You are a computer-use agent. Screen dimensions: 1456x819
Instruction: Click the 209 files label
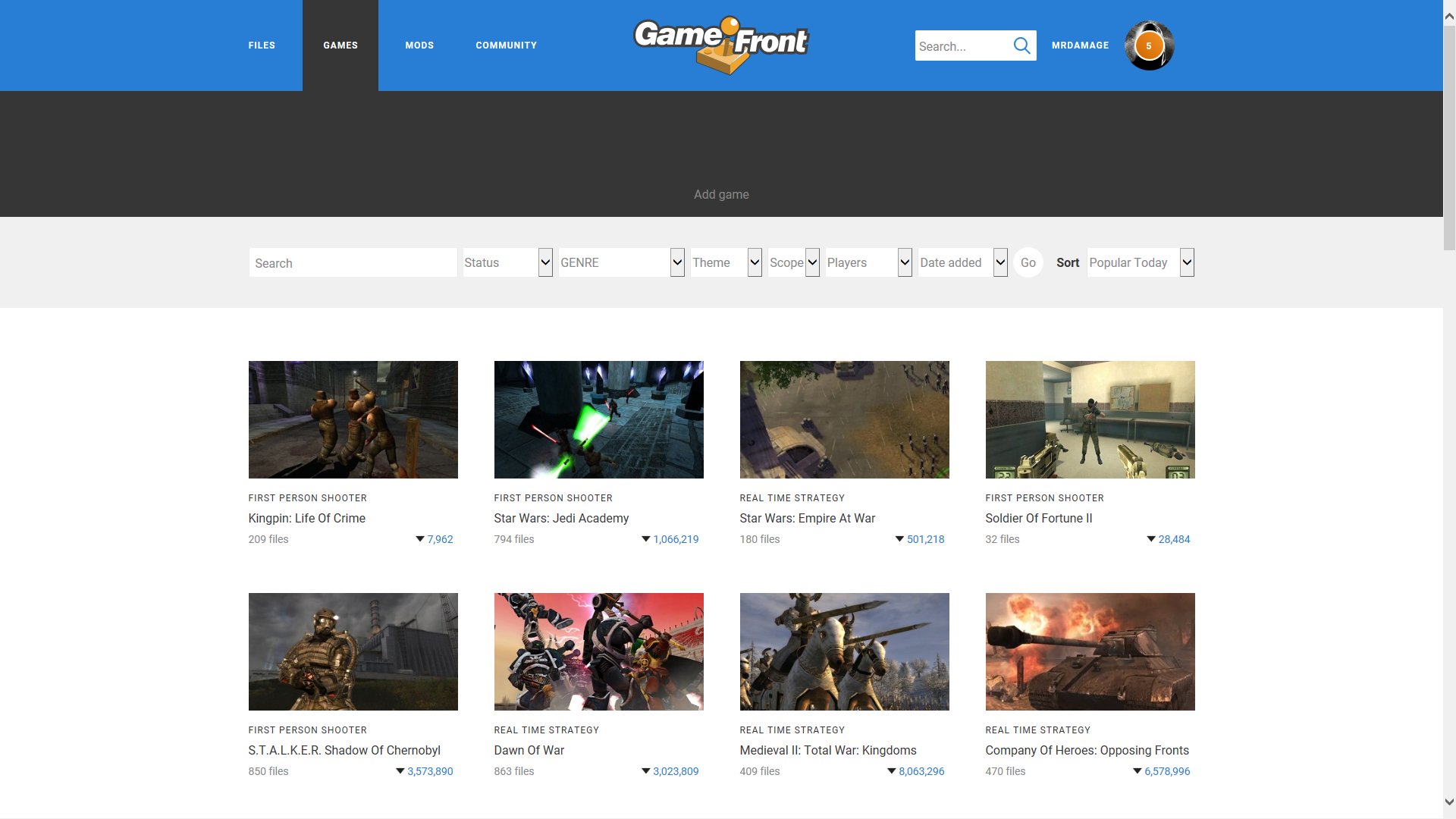[x=268, y=539]
